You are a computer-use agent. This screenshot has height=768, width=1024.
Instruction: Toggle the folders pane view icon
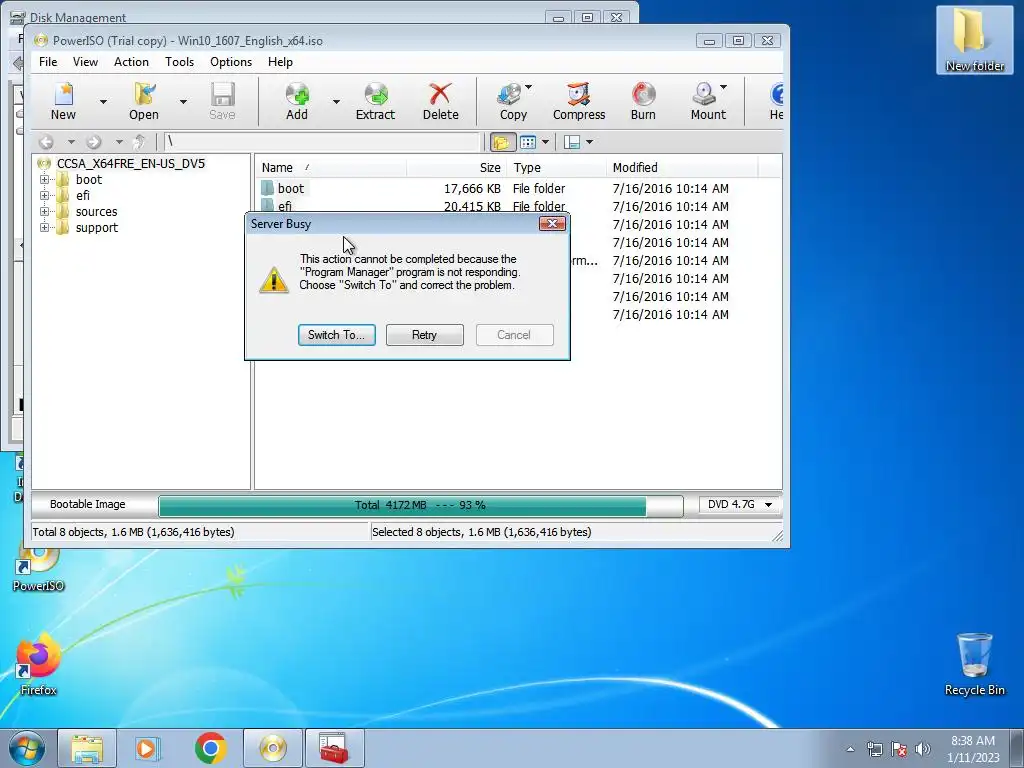[x=502, y=142]
